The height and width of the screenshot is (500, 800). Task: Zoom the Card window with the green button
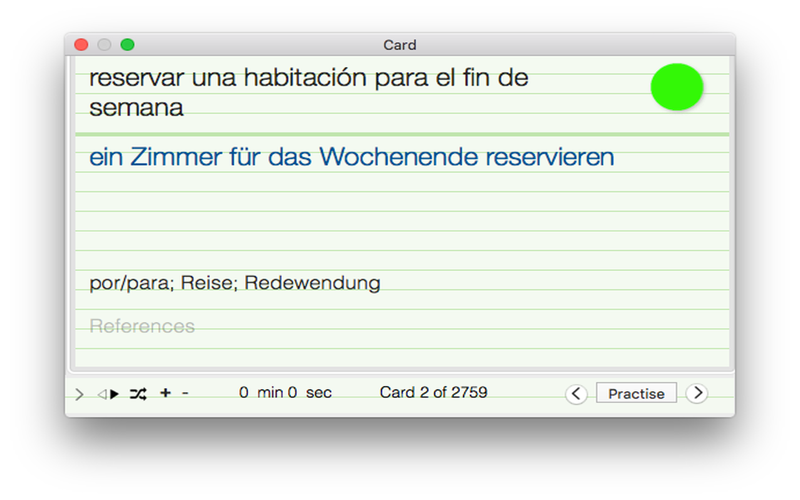(128, 45)
